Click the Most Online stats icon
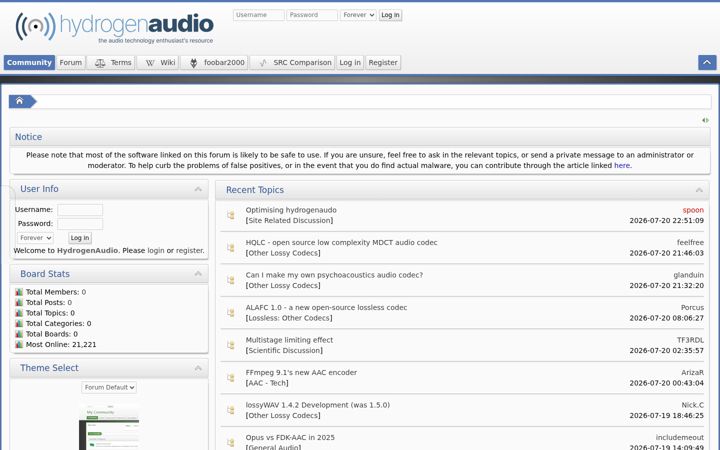Image resolution: width=720 pixels, height=450 pixels. [19, 344]
